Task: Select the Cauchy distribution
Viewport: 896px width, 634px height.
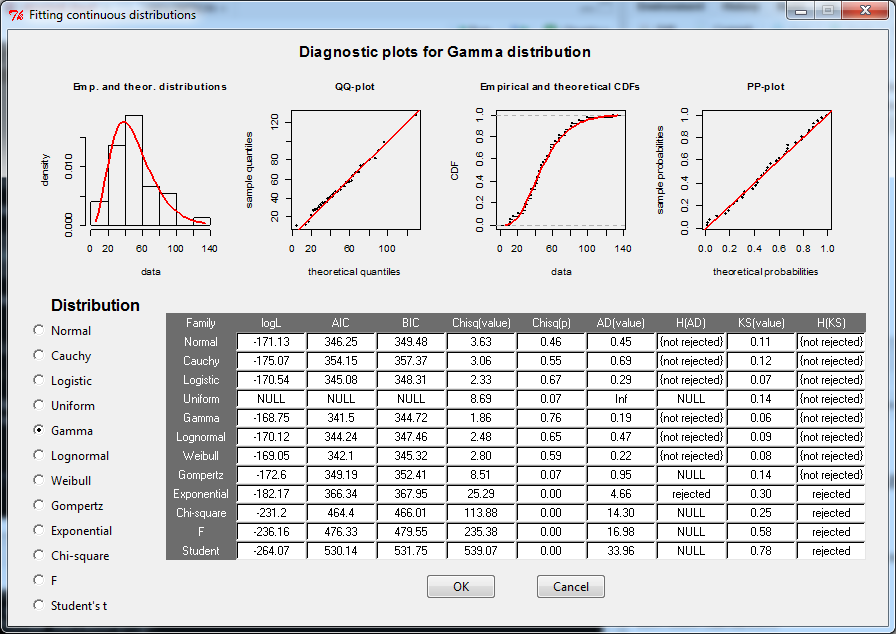Action: pos(38,355)
